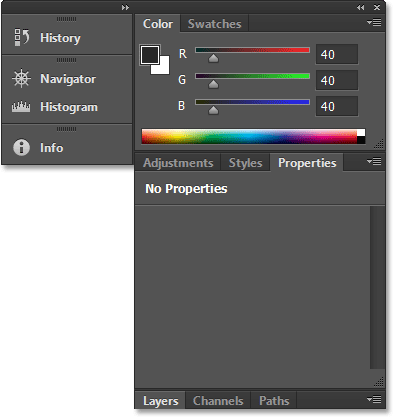Open the Histogram panel icon
Screen dimensions: 393x417
pos(21,107)
